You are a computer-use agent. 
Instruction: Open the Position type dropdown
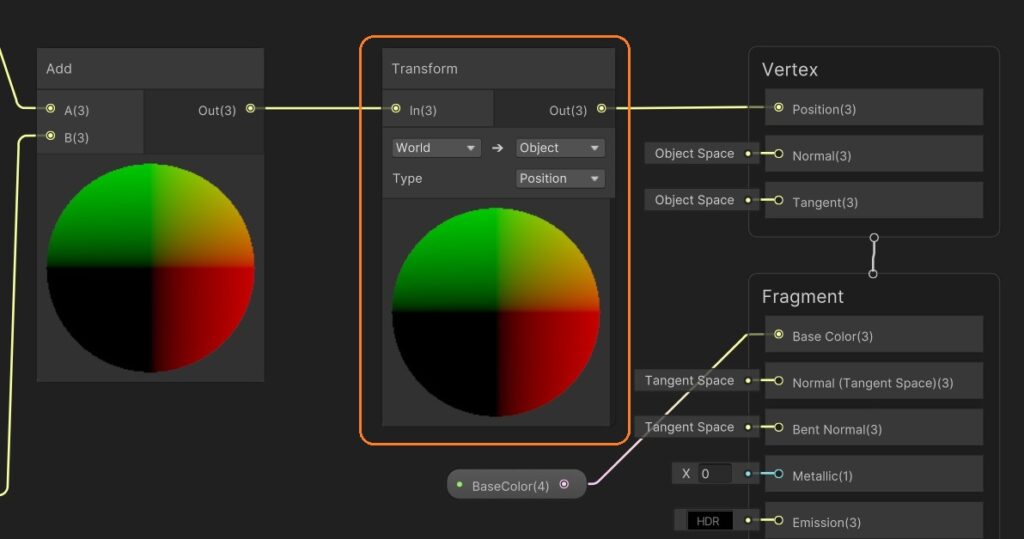560,179
